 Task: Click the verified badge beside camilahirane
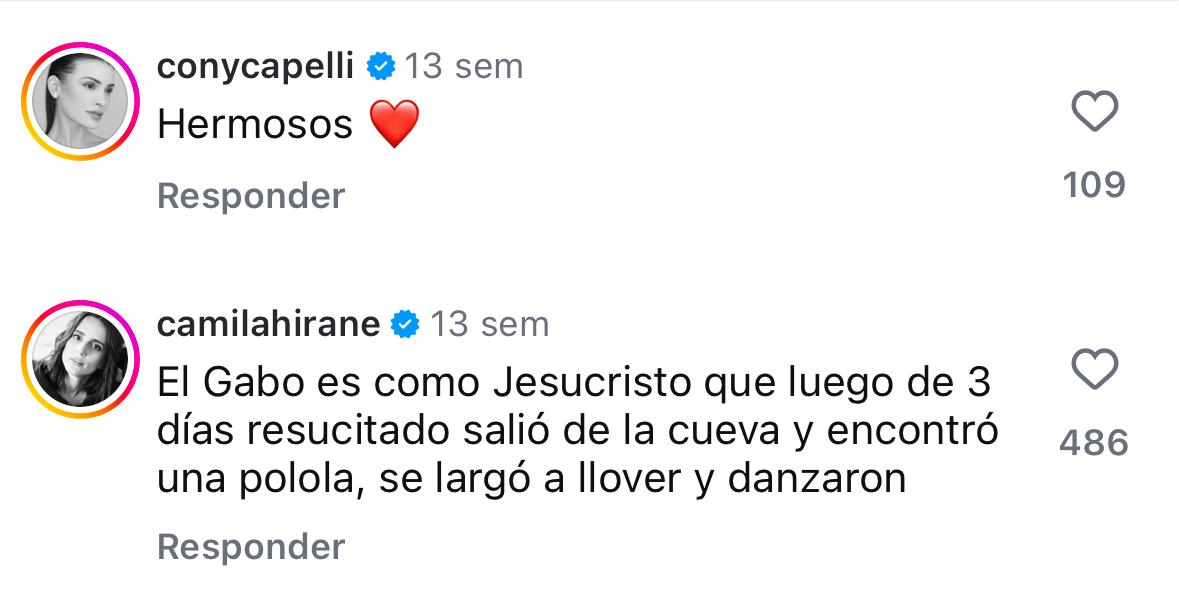coord(406,324)
